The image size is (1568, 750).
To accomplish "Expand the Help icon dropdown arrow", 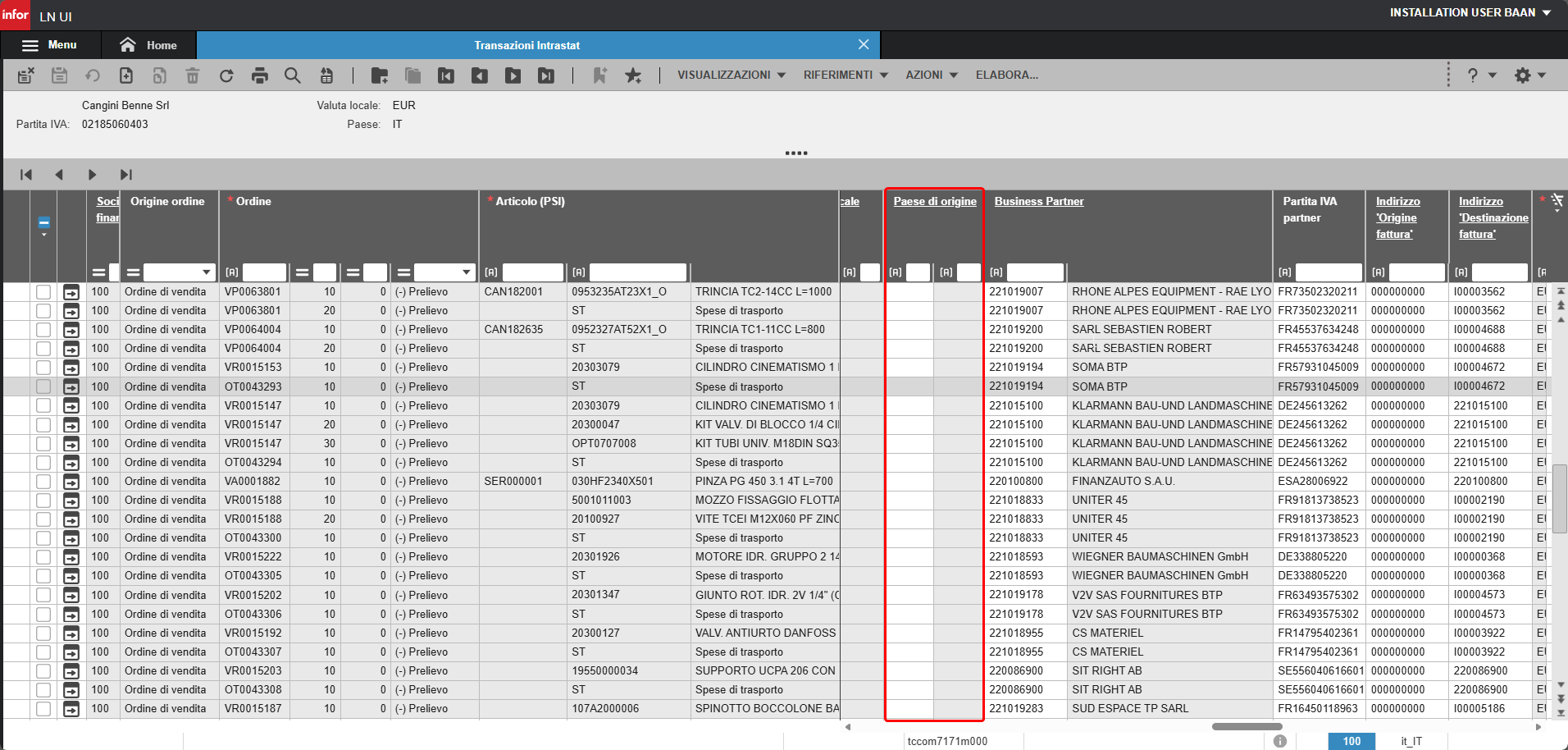I will (x=1493, y=75).
